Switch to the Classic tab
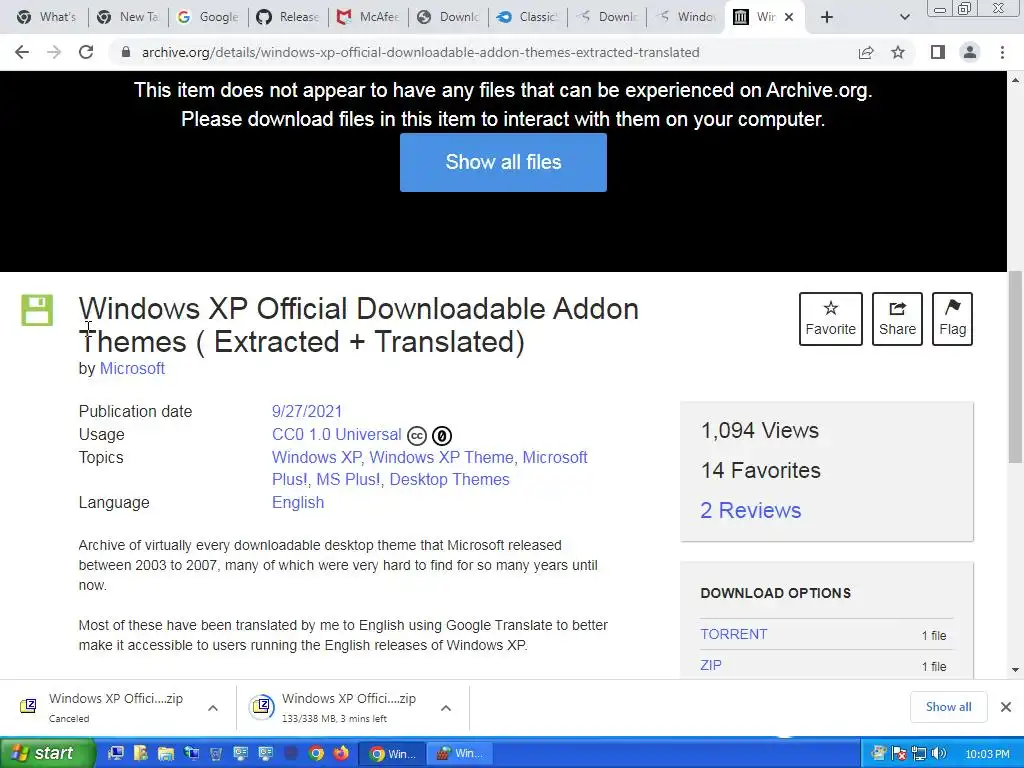Image resolution: width=1024 pixels, height=768 pixels. (x=528, y=17)
